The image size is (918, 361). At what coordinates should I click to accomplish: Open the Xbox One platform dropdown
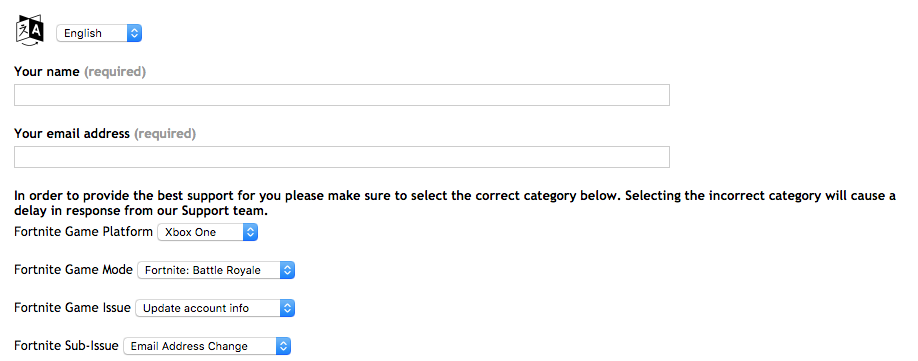click(207, 232)
